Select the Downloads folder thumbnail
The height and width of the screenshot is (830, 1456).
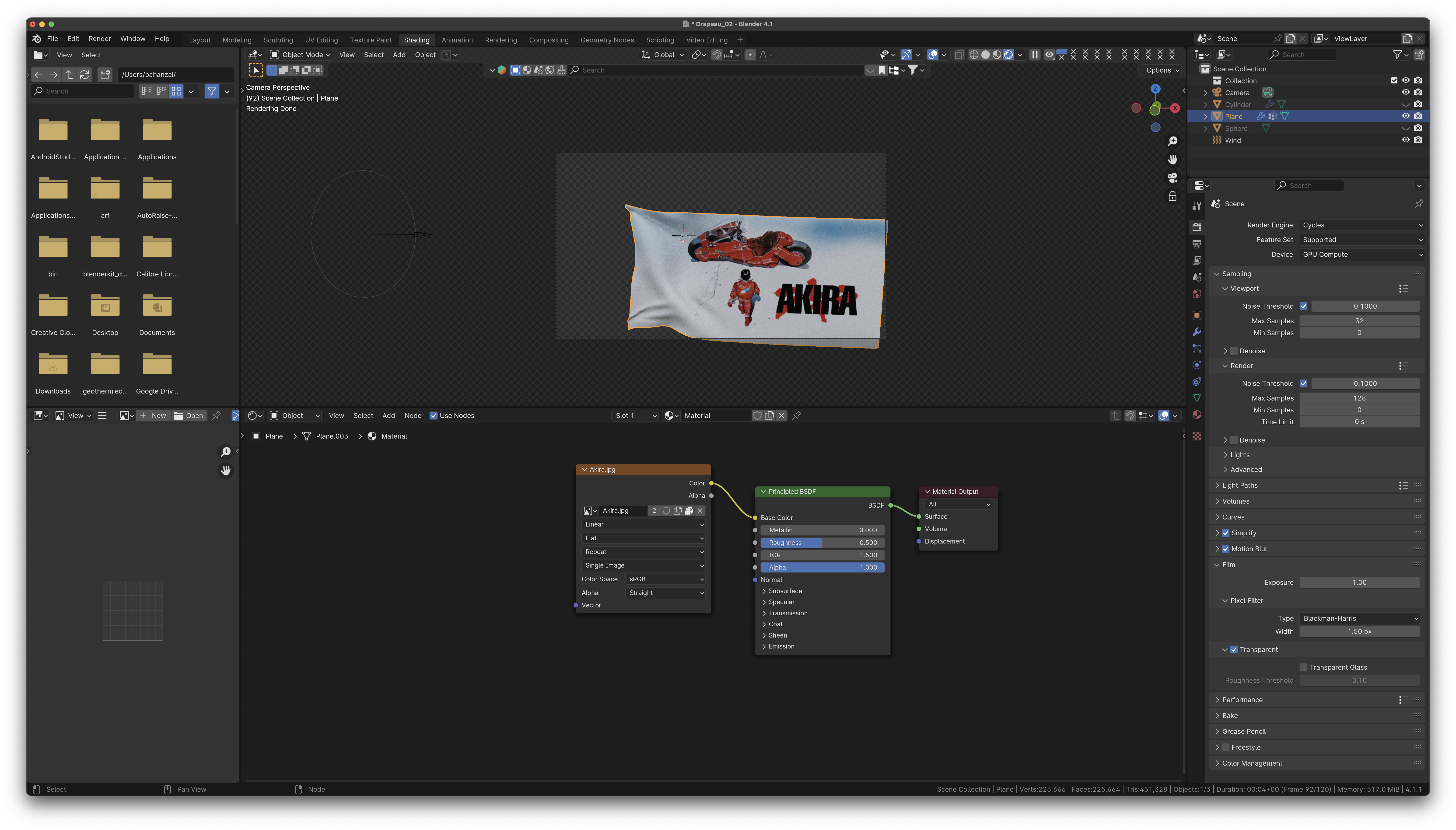(53, 364)
